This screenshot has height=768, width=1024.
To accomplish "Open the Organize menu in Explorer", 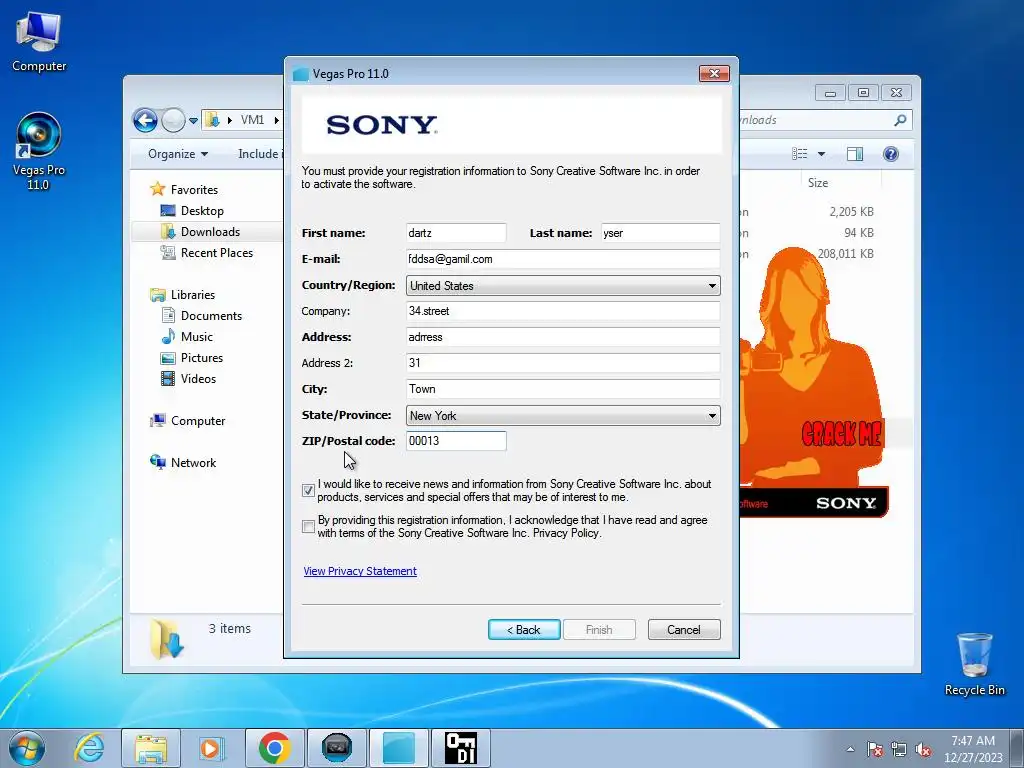I will tap(178, 154).
